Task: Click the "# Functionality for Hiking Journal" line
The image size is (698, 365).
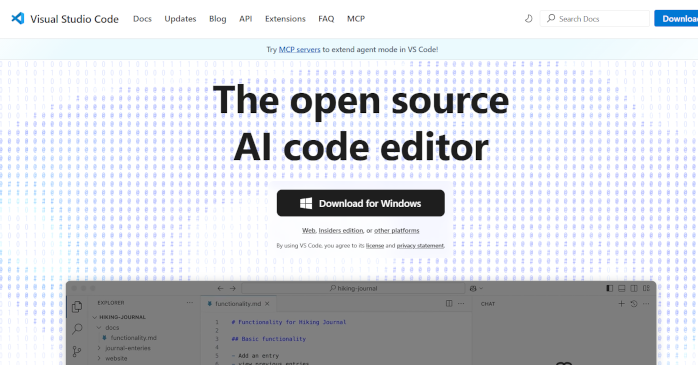Action: (289, 322)
